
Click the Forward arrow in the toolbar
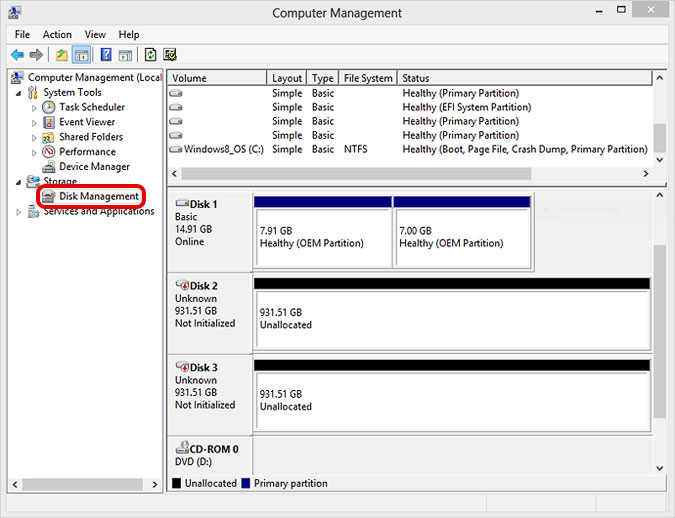(36, 55)
